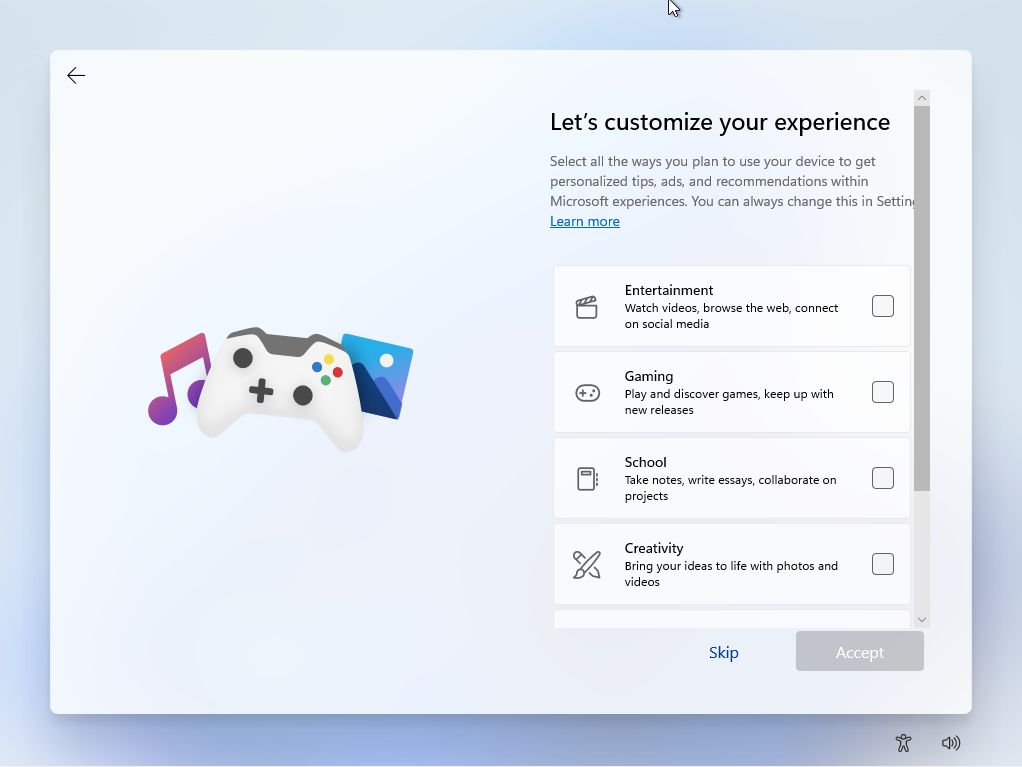Image resolution: width=1022 pixels, height=767 pixels.
Task: Open the Learn more link
Action: point(585,222)
